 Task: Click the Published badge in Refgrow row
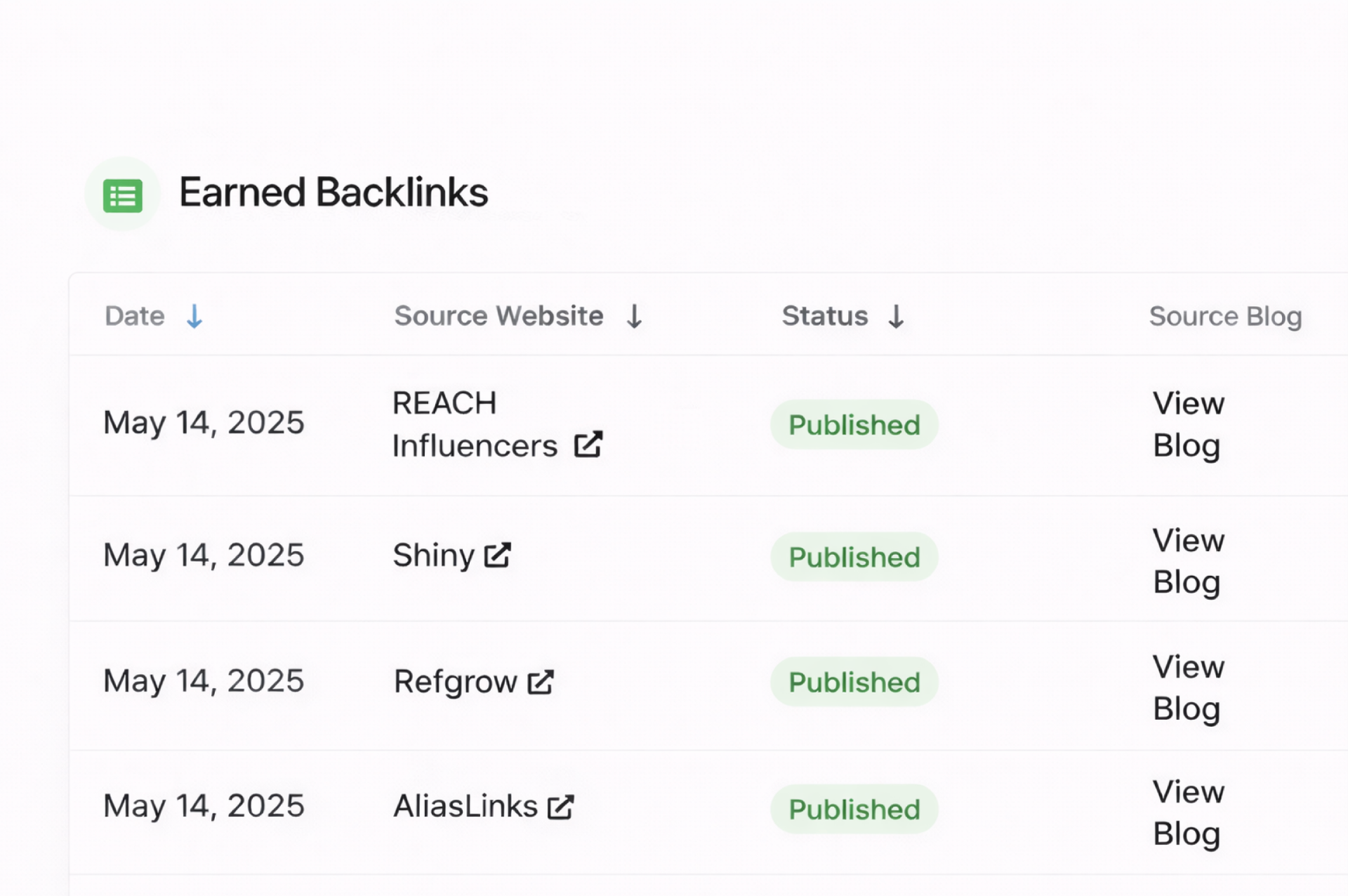click(854, 682)
